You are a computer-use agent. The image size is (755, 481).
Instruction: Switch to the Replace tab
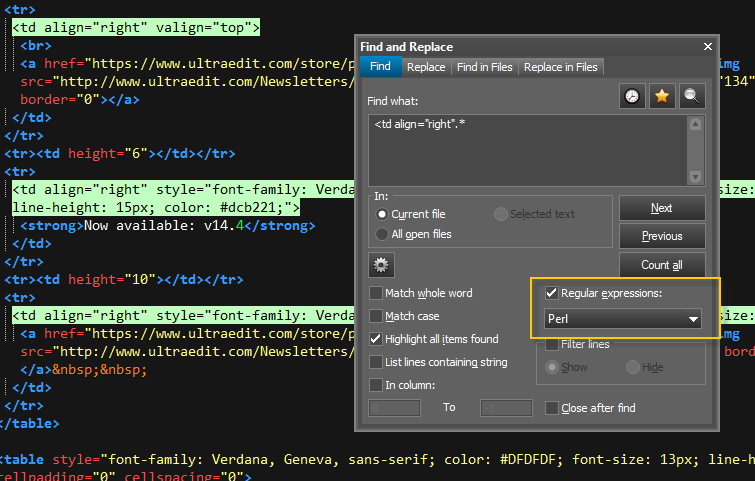pos(426,67)
